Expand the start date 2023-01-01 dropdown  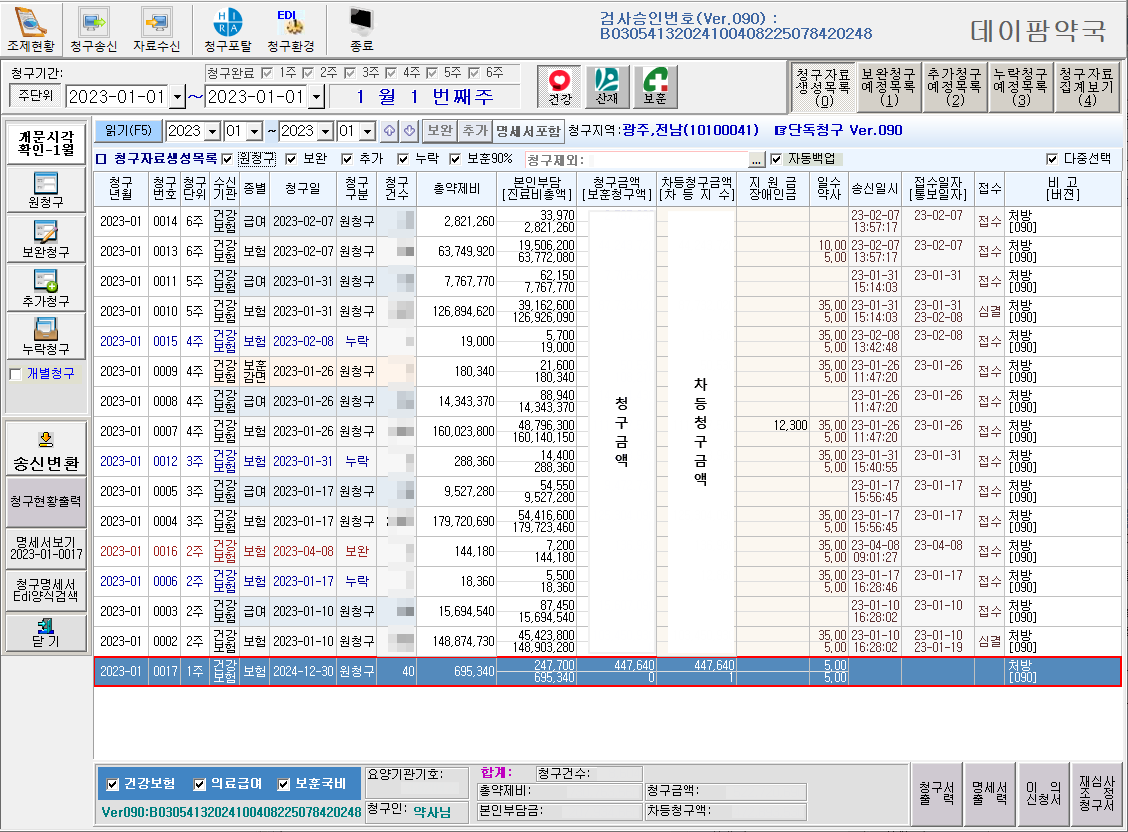(177, 97)
